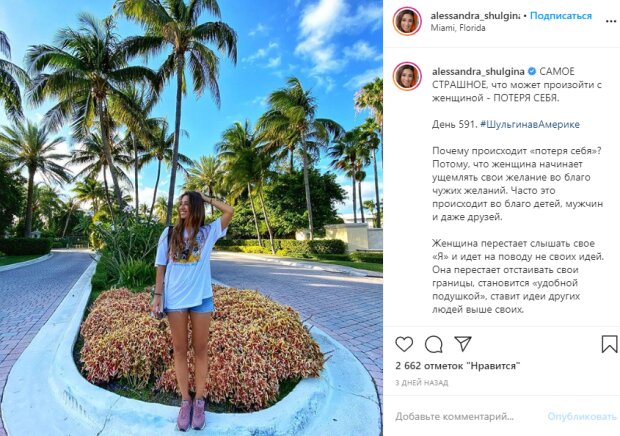Open the 3 дней назад timestamp
Screen dimensions: 620x436
tap(422, 383)
